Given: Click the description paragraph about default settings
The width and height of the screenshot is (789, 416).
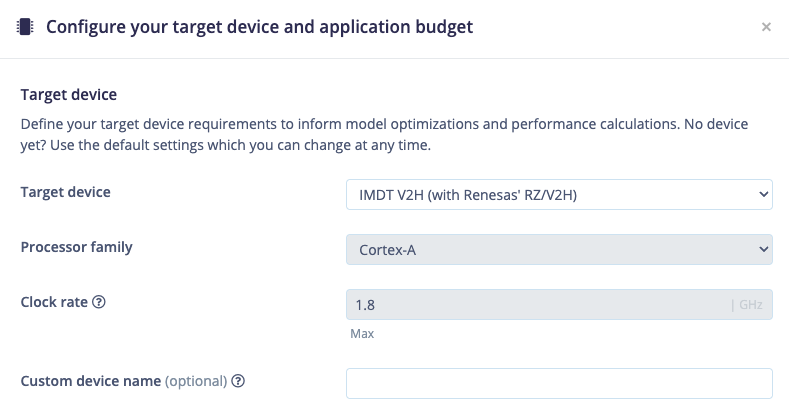Looking at the screenshot, I should (x=384, y=134).
